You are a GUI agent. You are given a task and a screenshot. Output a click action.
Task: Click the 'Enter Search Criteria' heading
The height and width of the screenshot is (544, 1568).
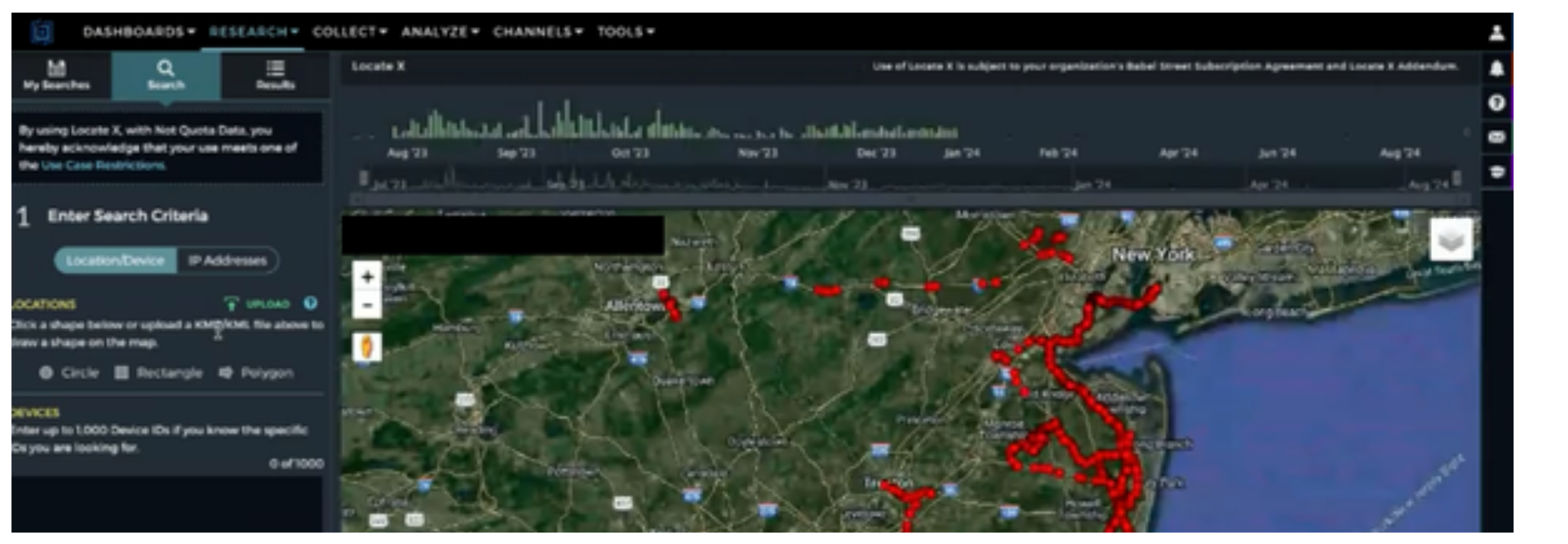coord(127,215)
